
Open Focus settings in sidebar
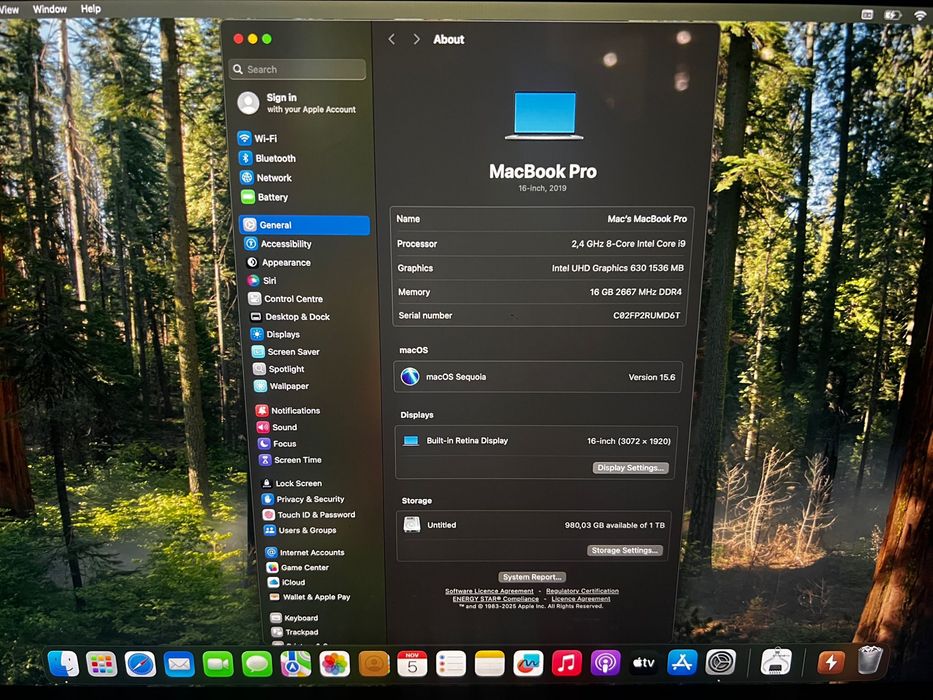tap(277, 443)
